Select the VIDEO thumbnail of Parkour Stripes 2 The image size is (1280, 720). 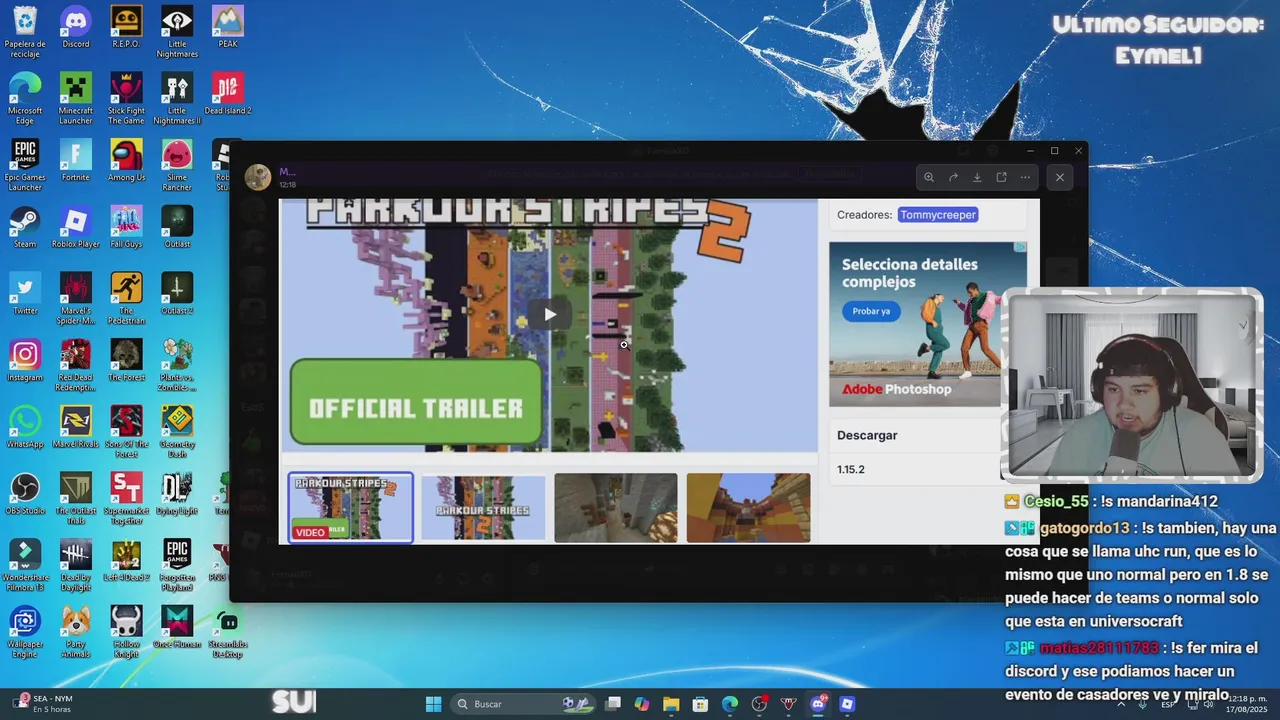351,508
